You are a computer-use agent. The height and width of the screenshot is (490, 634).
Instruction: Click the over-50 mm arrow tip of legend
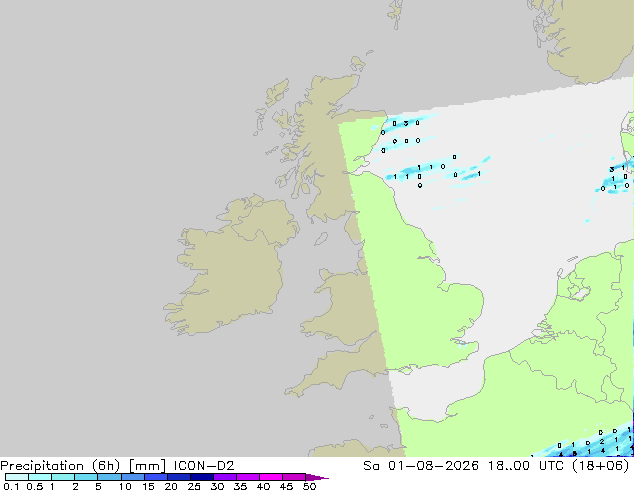[317, 477]
